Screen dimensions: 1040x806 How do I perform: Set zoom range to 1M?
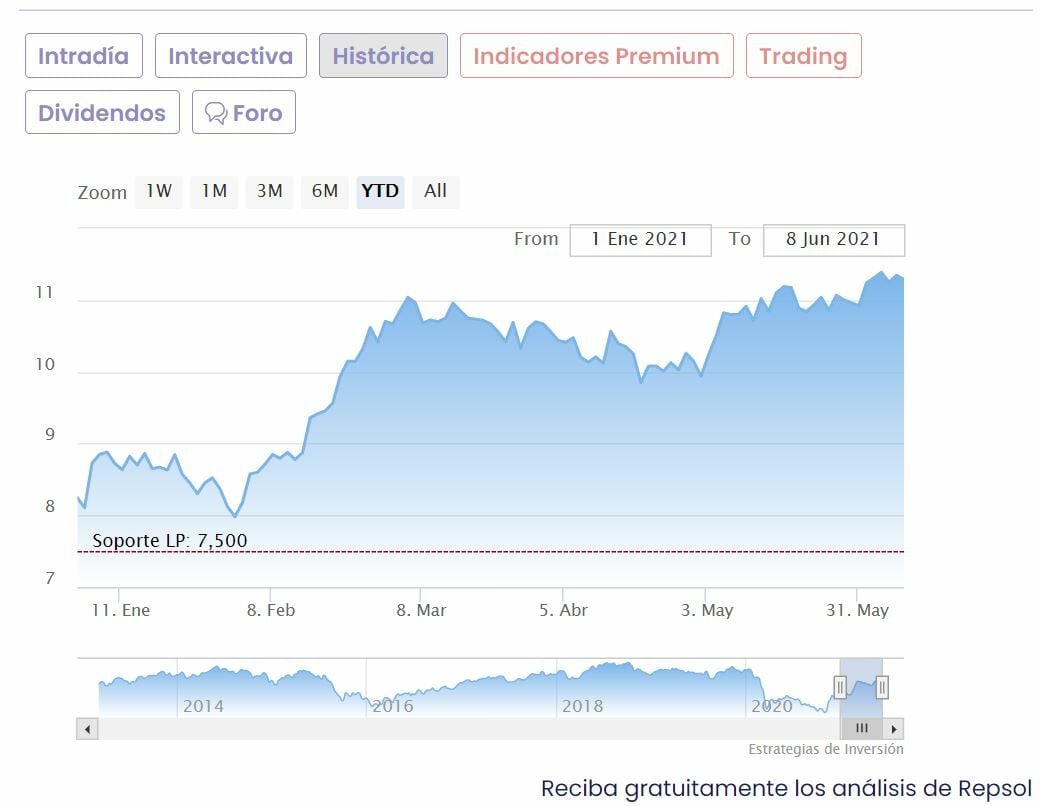[x=214, y=190]
